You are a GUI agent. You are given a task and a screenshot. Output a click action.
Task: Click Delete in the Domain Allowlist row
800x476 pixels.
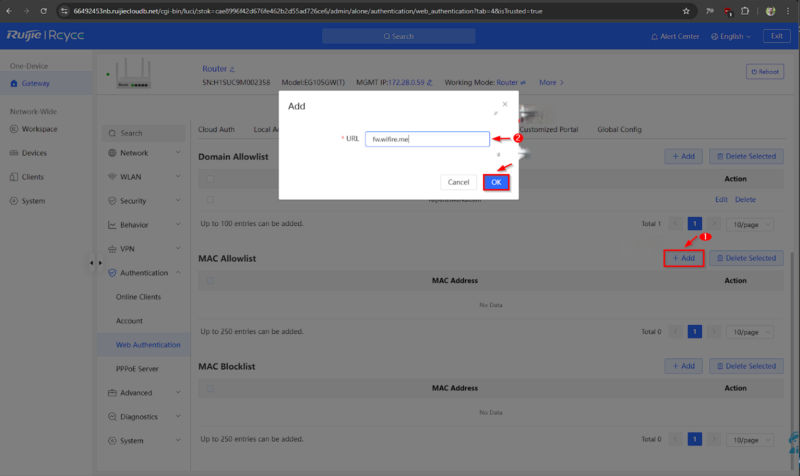coord(745,200)
